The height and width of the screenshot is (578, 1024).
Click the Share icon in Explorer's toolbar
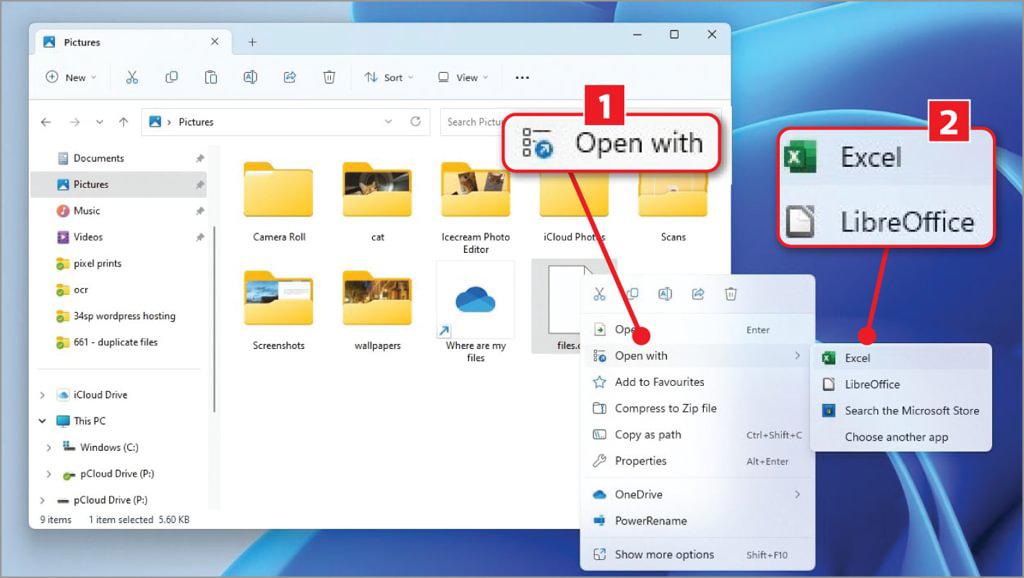pos(290,78)
